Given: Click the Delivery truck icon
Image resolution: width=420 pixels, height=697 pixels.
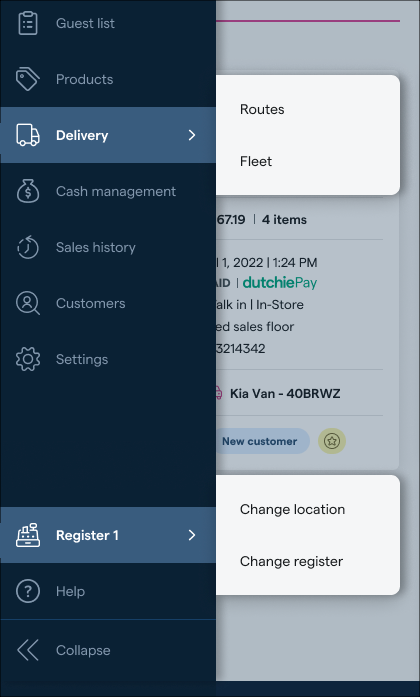Looking at the screenshot, I should point(28,135).
